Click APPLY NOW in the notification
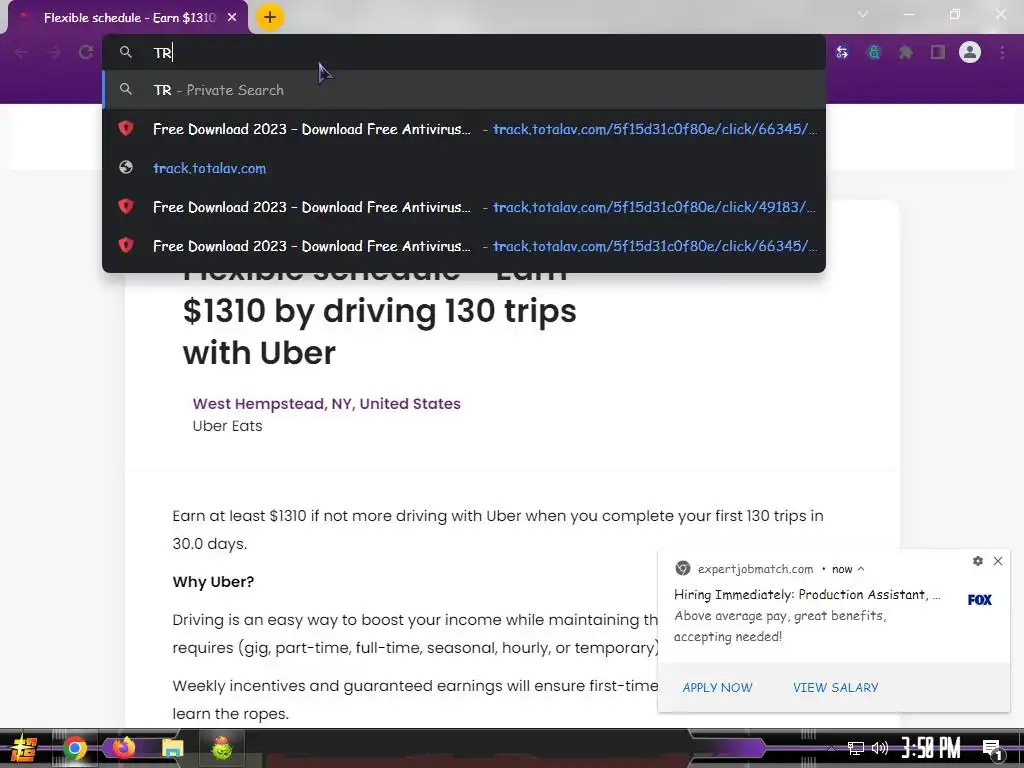1024x768 pixels. (717, 688)
